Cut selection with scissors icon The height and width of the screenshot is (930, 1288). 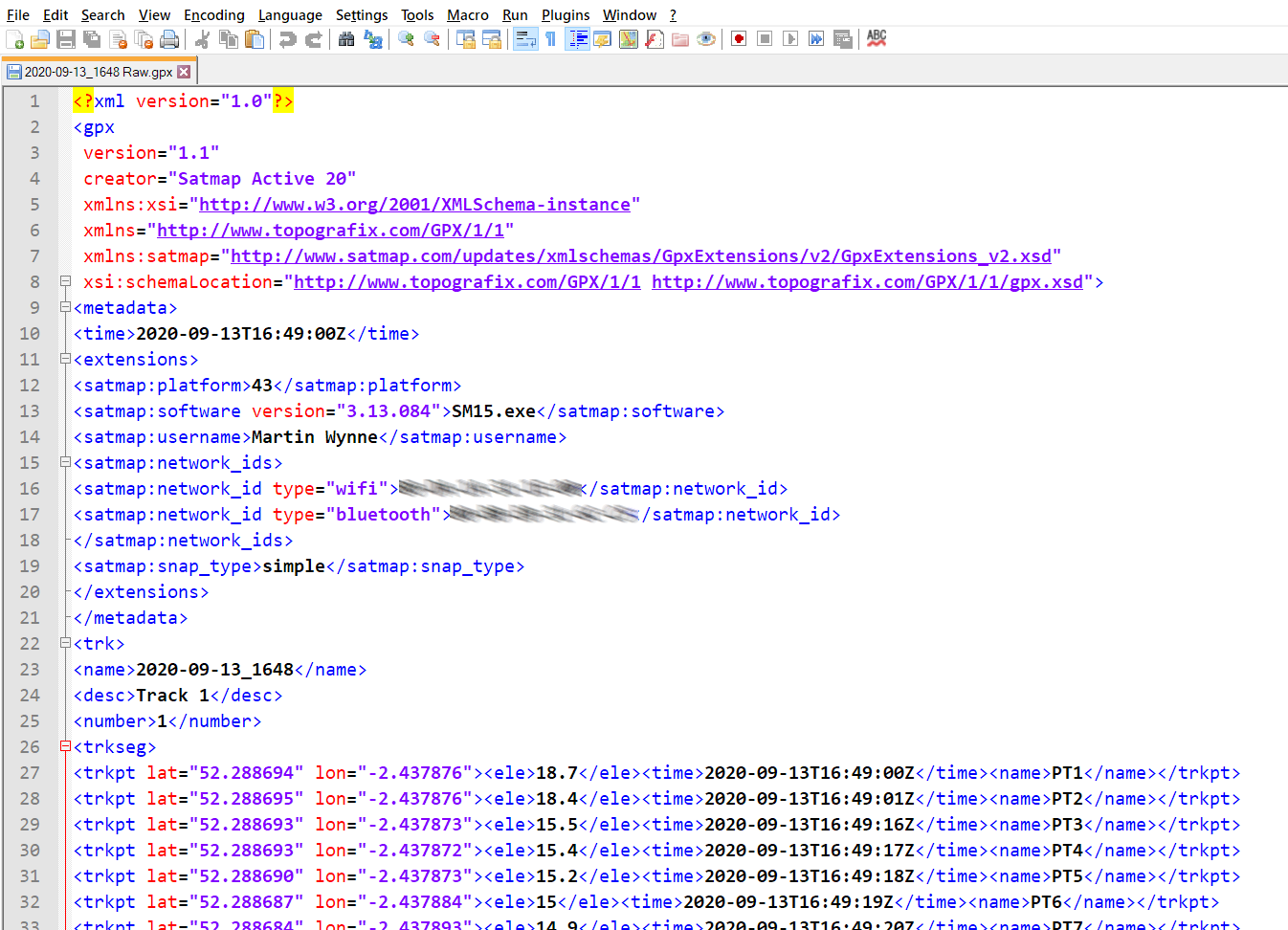[202, 39]
